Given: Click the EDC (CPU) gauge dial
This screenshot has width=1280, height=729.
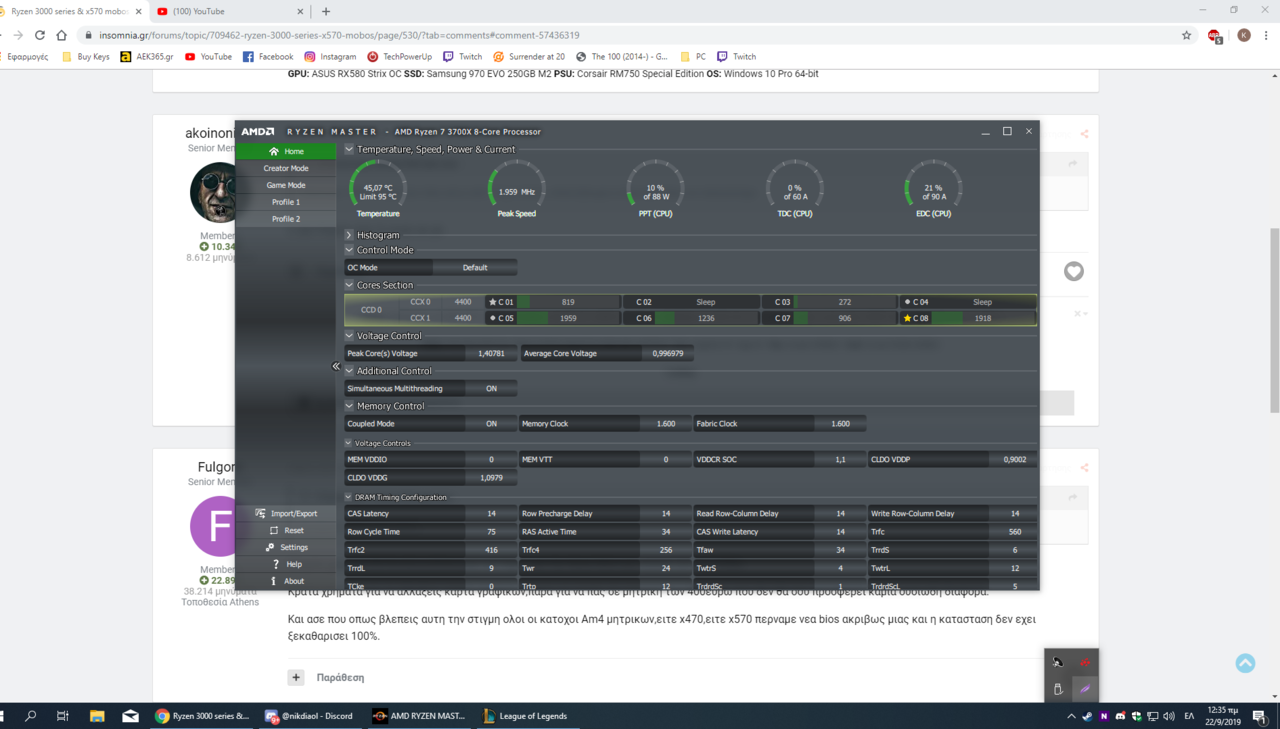Looking at the screenshot, I should point(933,187).
